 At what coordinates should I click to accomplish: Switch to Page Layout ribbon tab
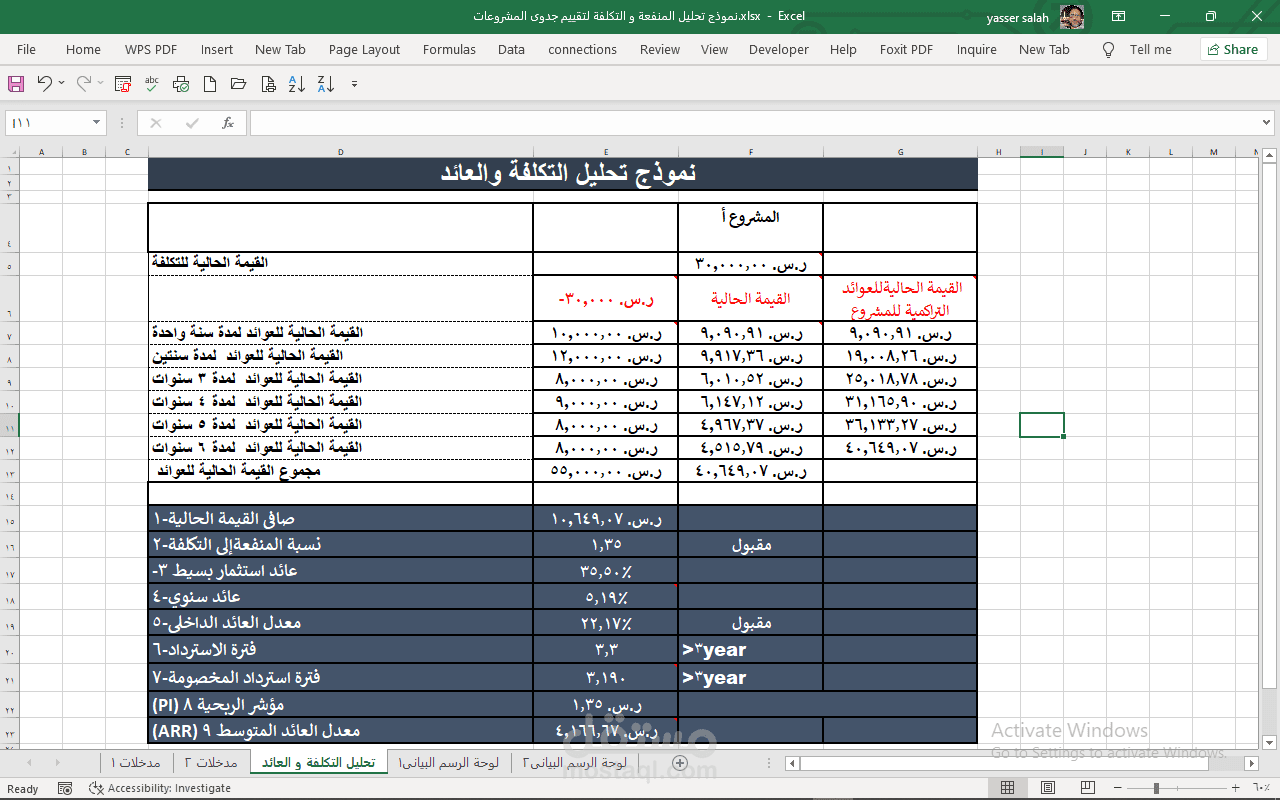364,49
